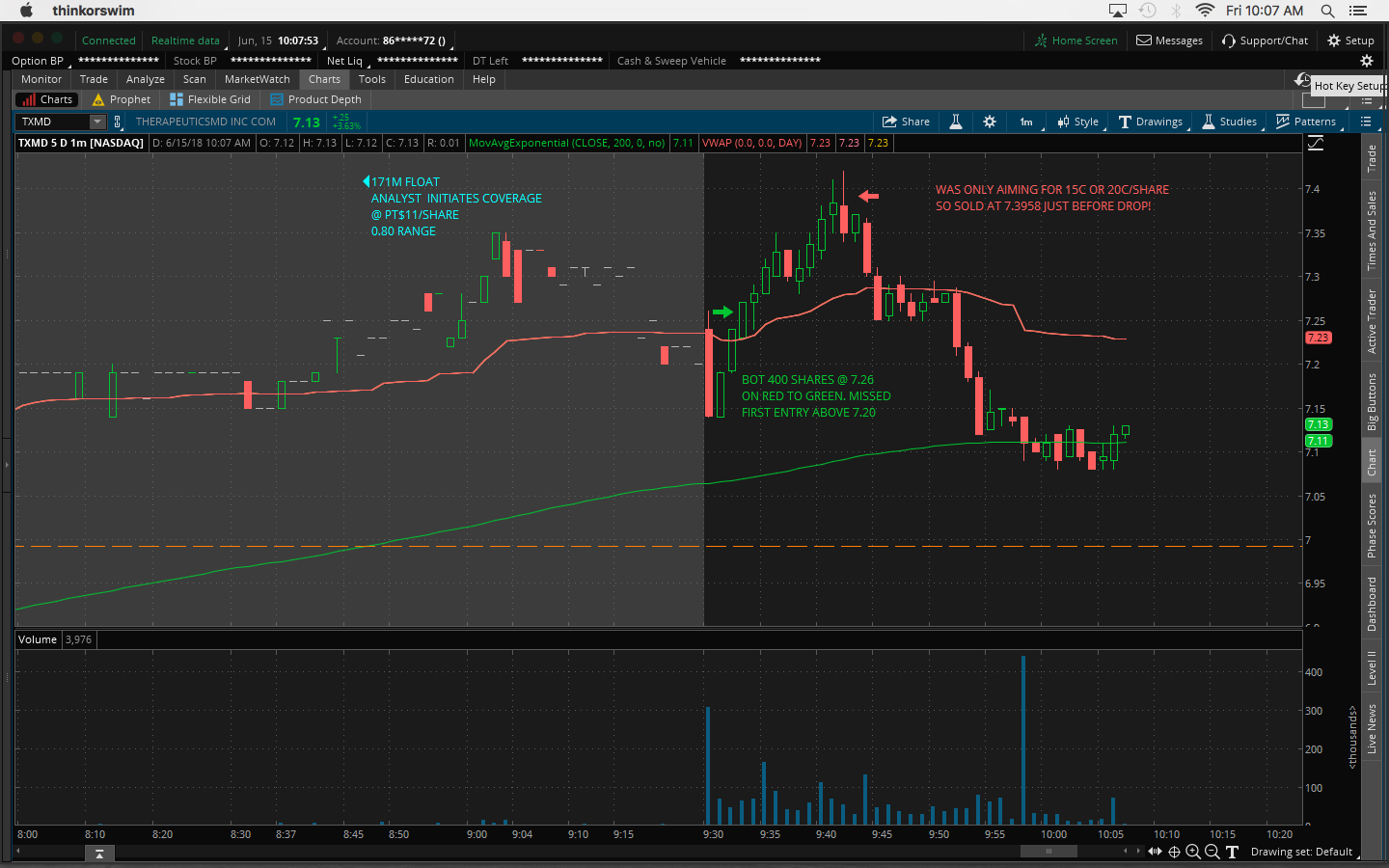
Task: Switch to the Flexible Grid sub-tab
Action: pos(210,99)
